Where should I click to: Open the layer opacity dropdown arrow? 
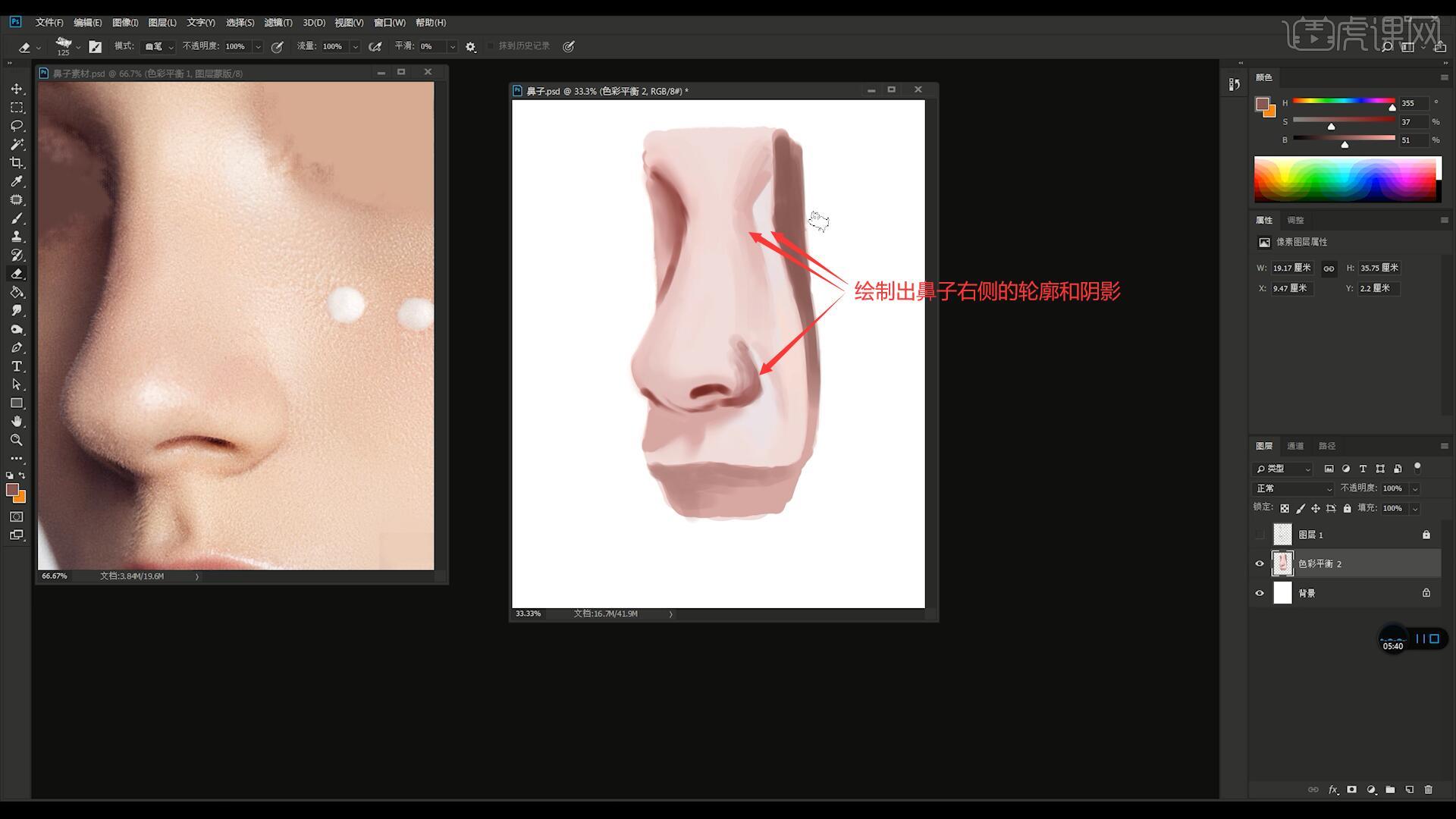[1415, 488]
